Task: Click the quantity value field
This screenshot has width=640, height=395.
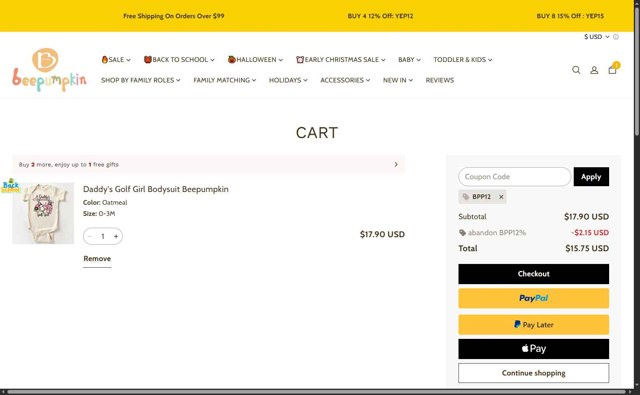Action: pos(103,236)
